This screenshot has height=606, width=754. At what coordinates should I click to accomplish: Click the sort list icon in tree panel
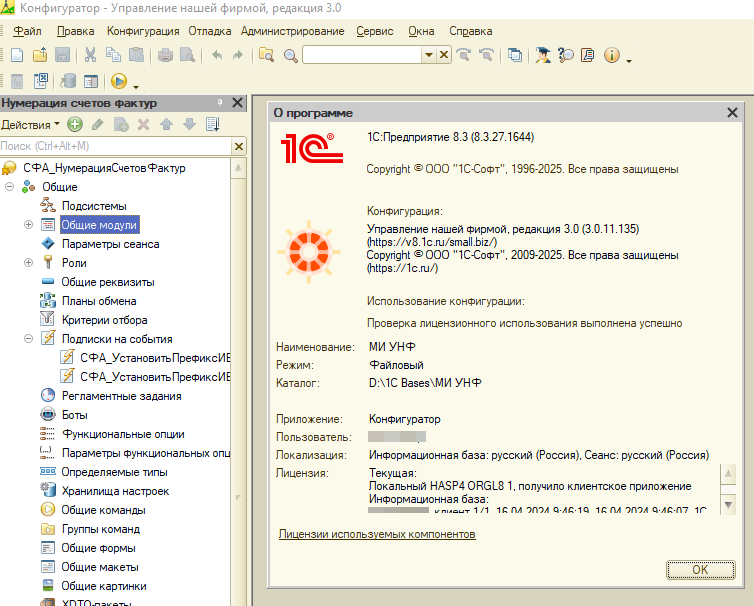pos(212,125)
